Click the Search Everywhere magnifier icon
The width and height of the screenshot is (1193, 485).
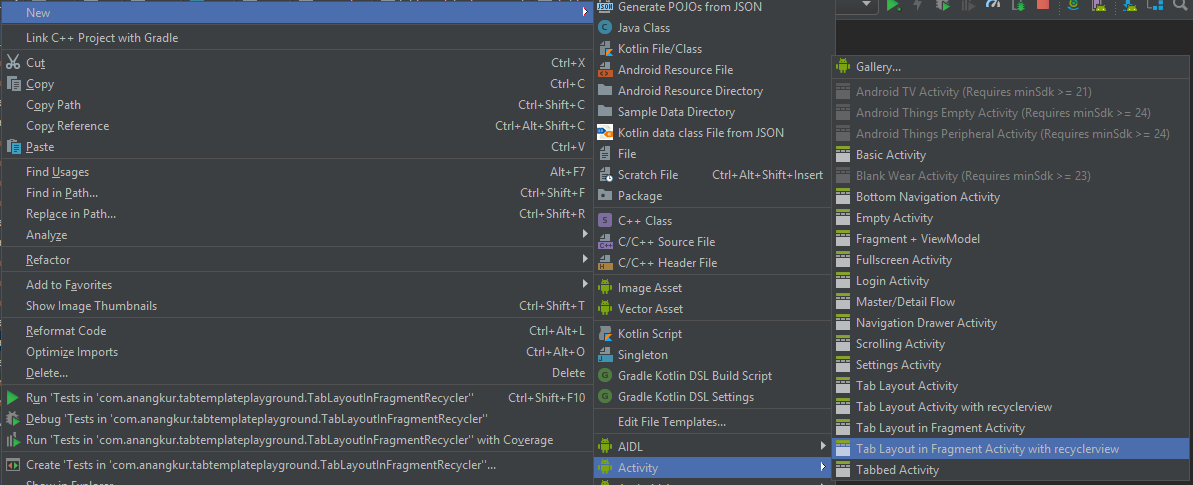[1180, 5]
